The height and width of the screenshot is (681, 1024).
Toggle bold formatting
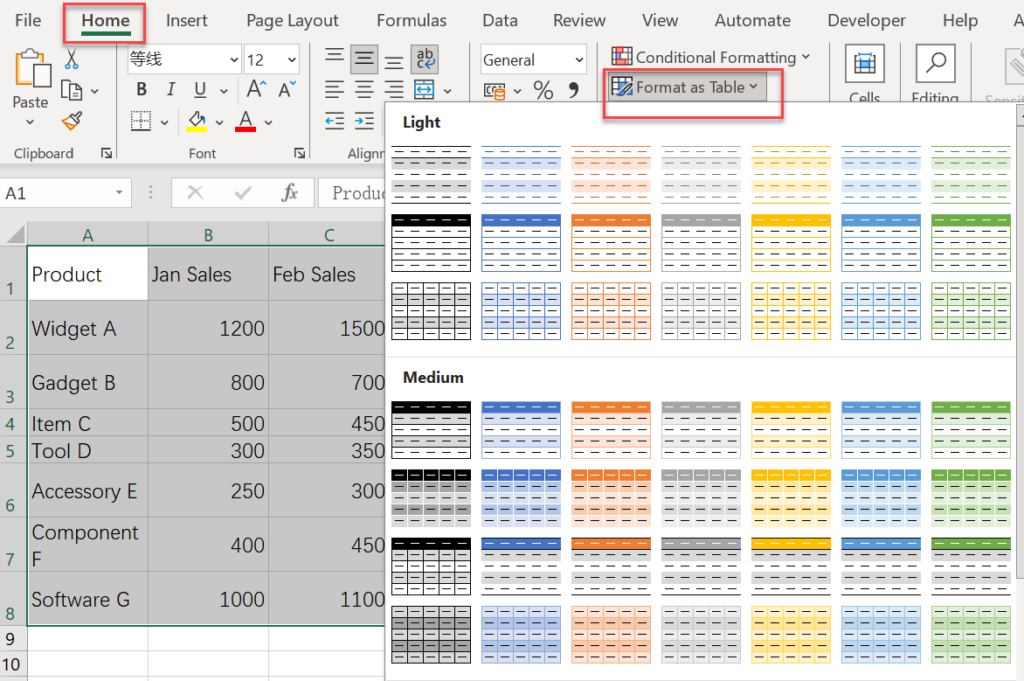pos(141,89)
